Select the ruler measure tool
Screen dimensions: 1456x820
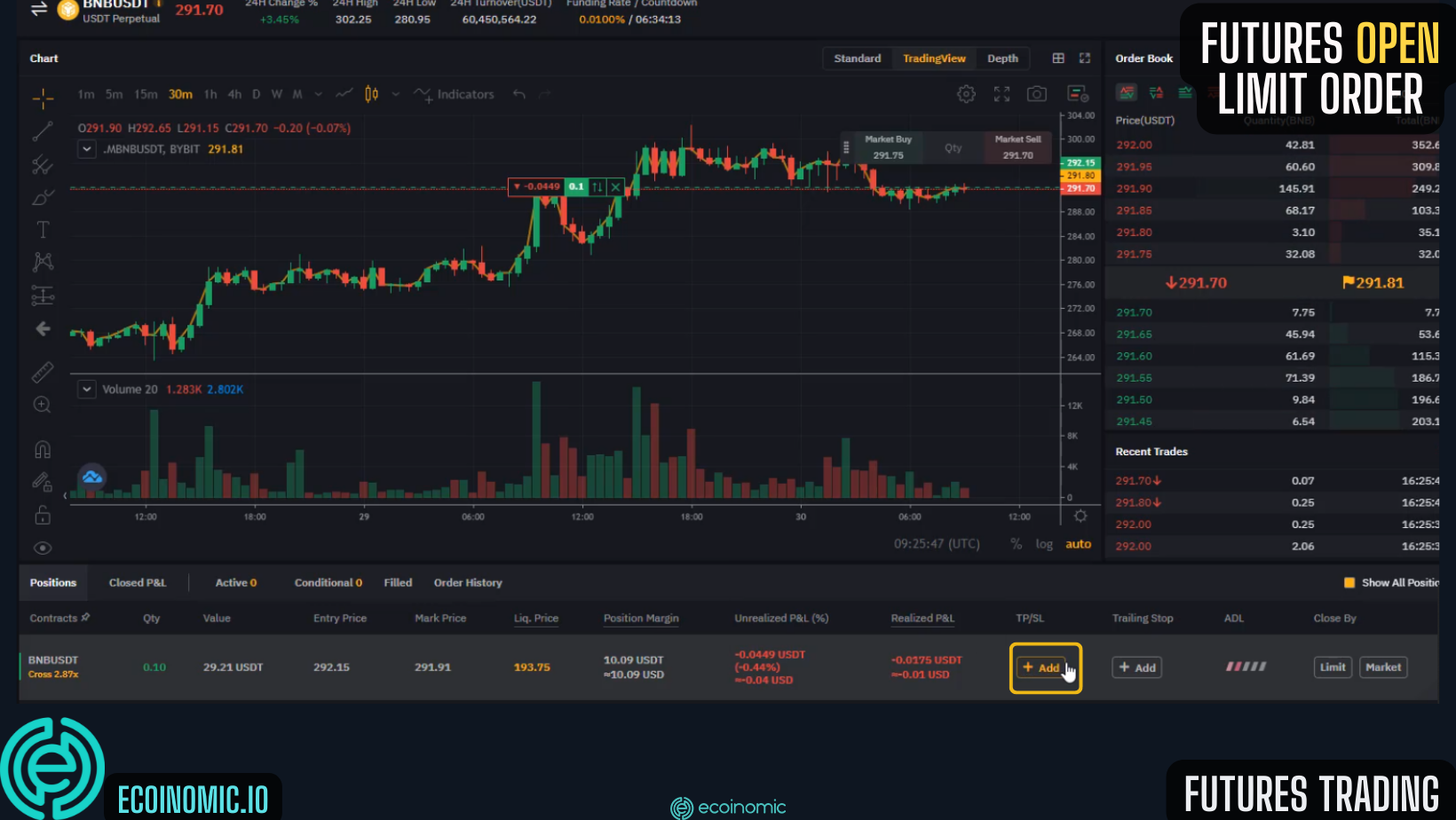tap(43, 372)
